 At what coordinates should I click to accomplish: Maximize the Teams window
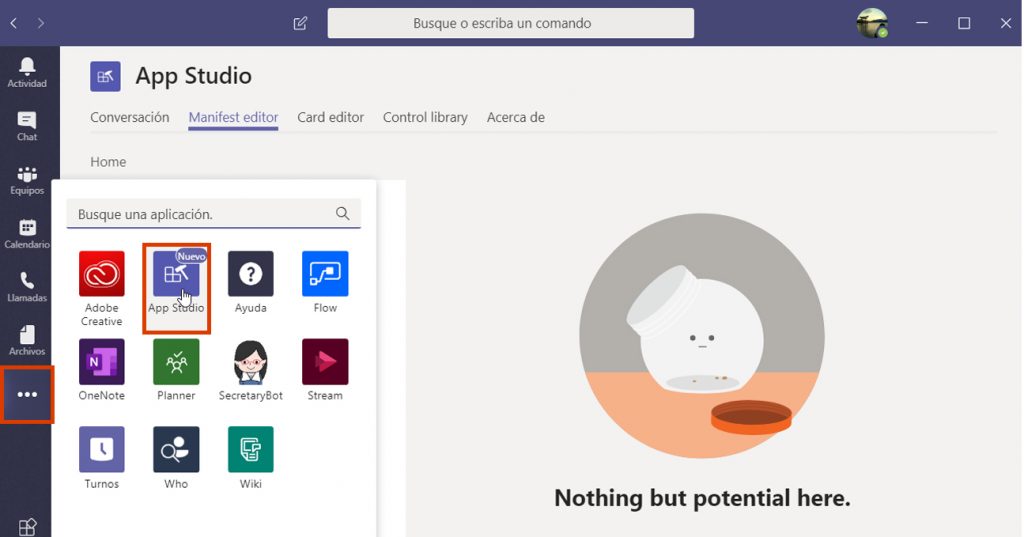coord(964,24)
